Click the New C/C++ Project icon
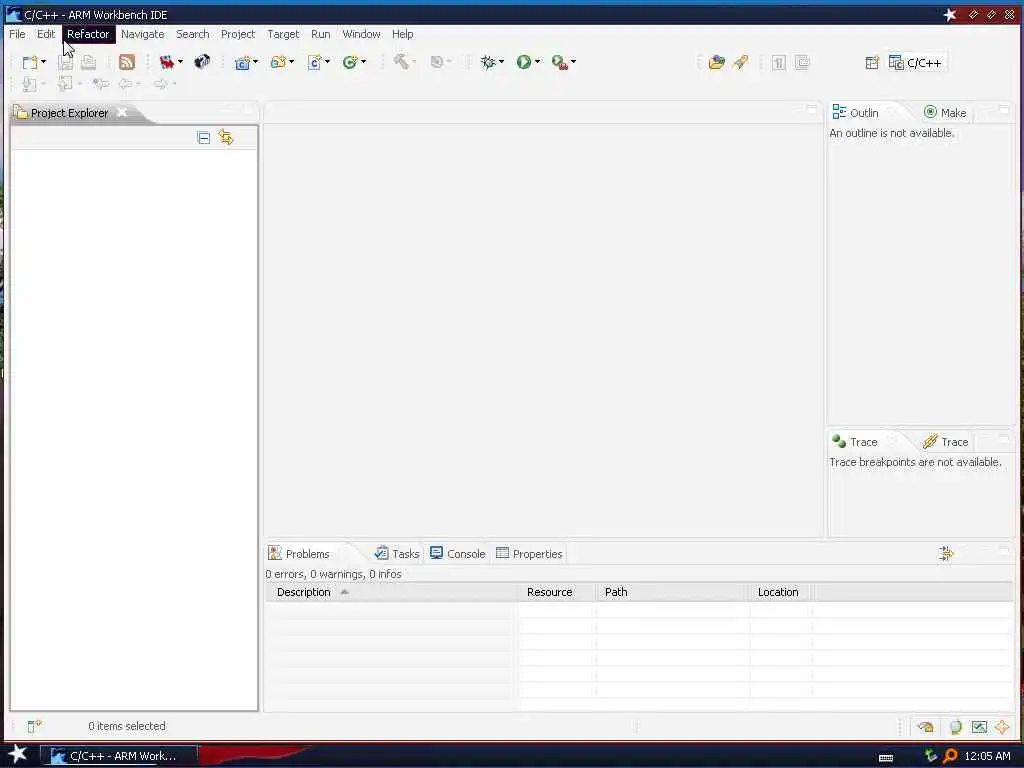The height and width of the screenshot is (768, 1024). pos(242,62)
